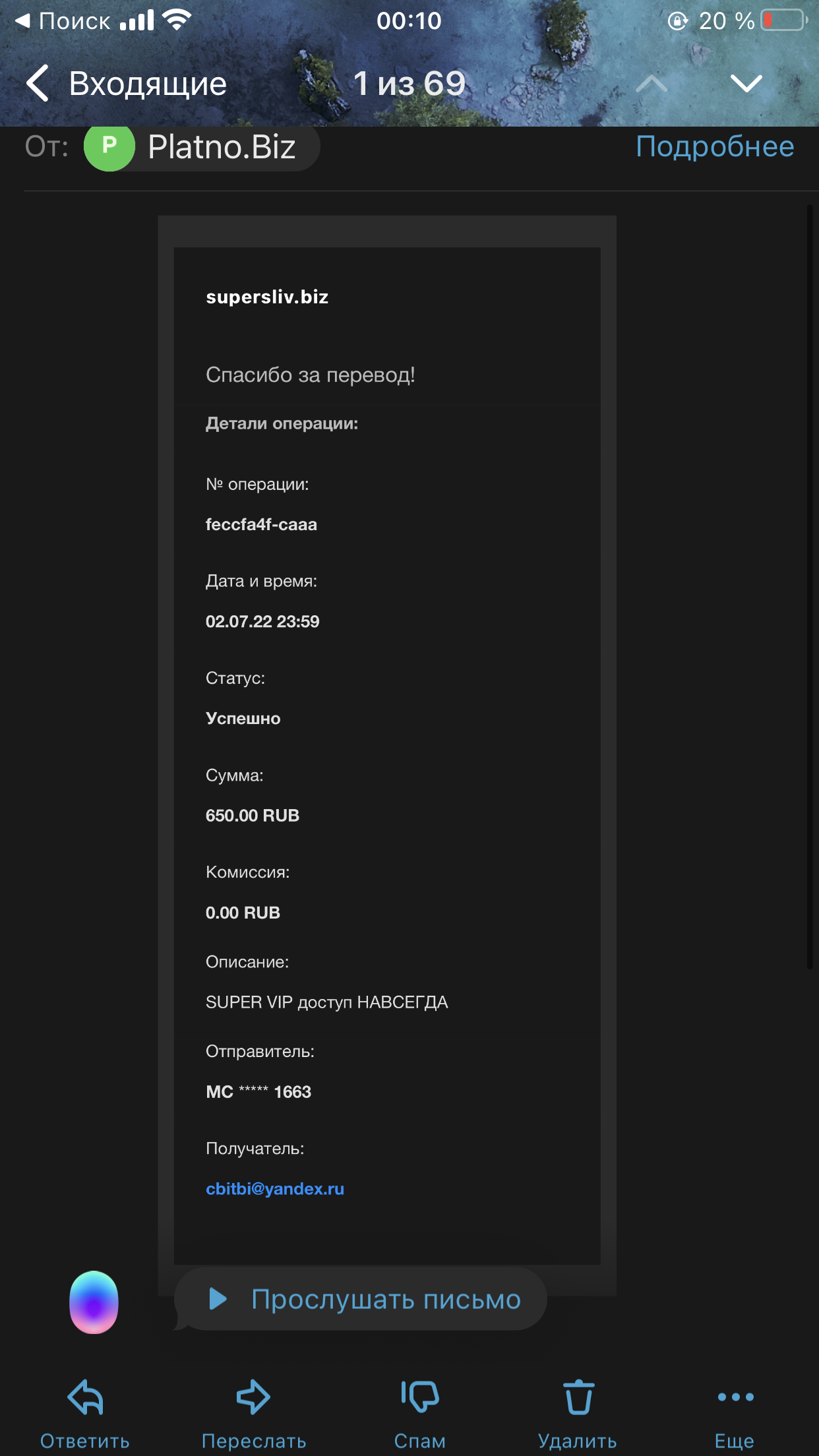
Task: Tap the 1 из 69 message counter
Action: 409,84
